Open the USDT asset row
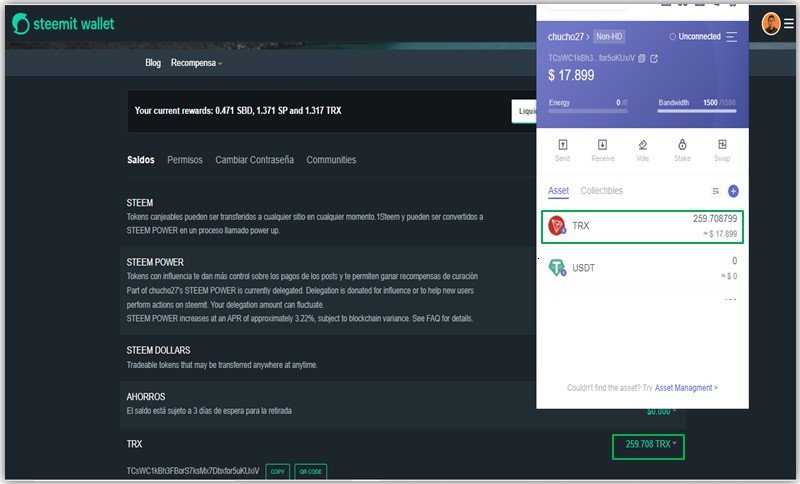The width and height of the screenshot is (800, 484). pyautogui.click(x=642, y=268)
